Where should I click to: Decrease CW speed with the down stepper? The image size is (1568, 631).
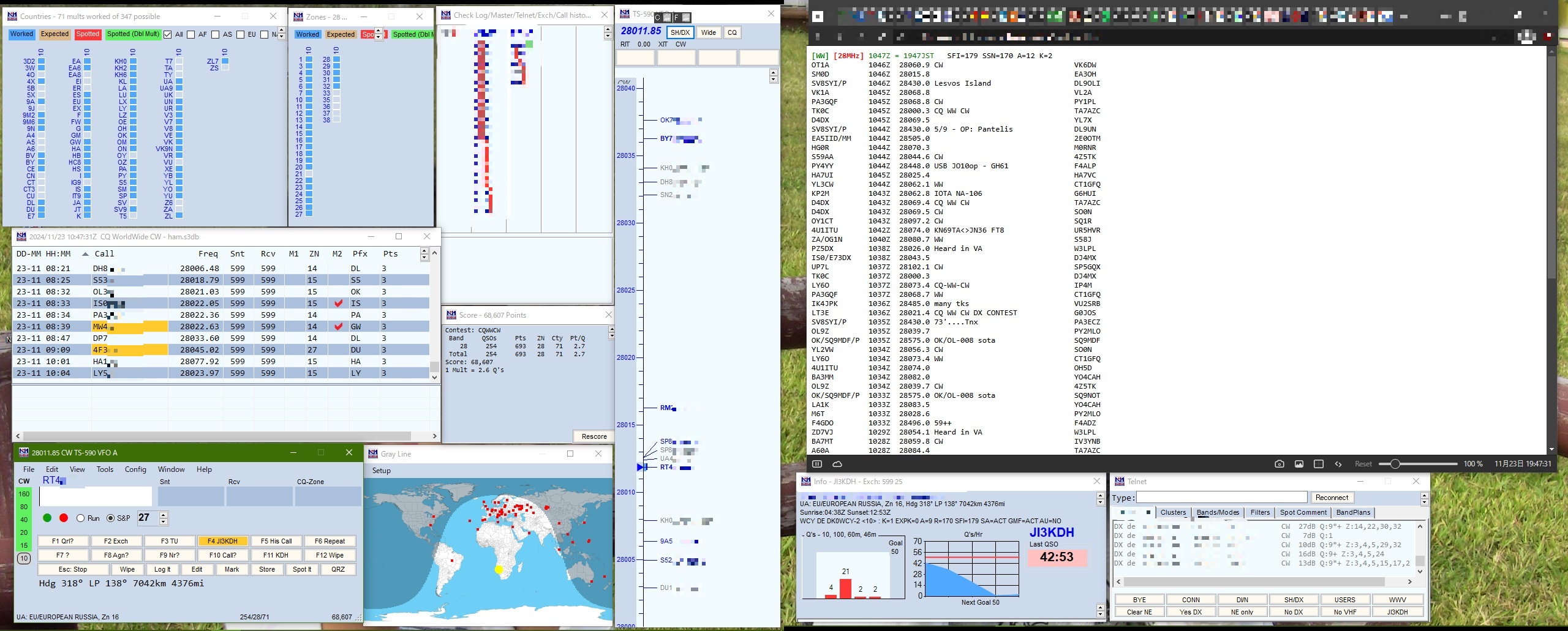(164, 521)
